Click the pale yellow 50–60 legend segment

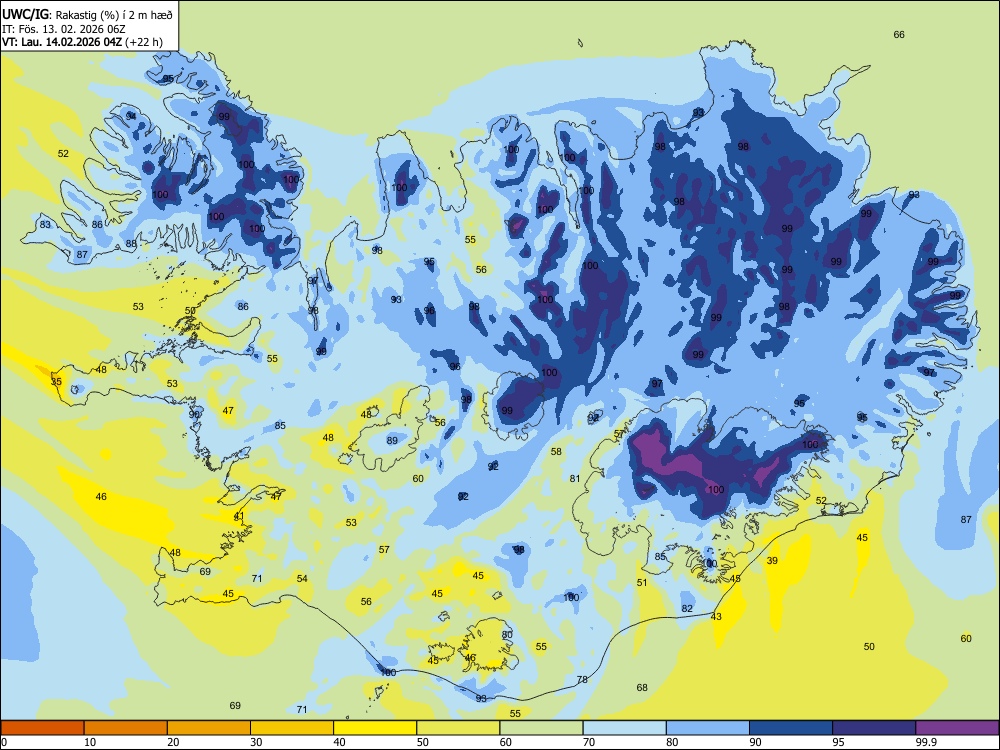458,728
